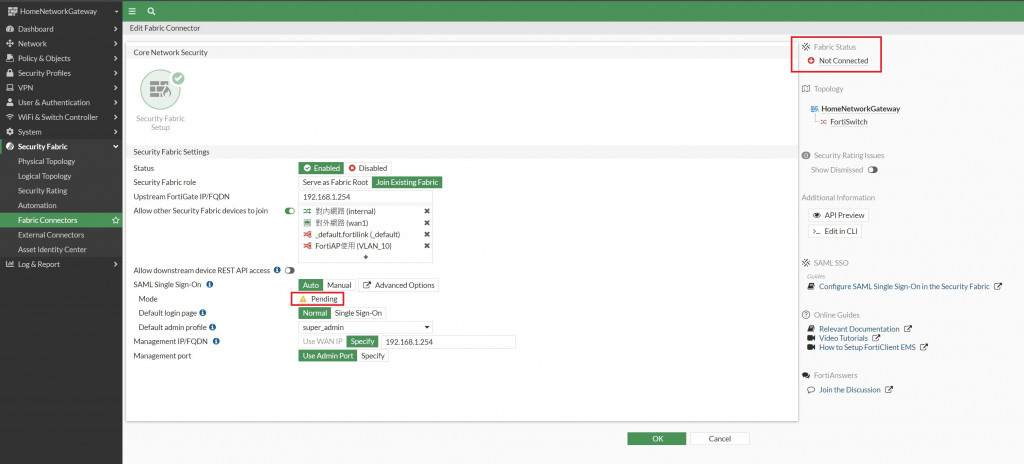Expand the Security Profiles menu chevron
The height and width of the screenshot is (464, 1024).
coord(116,73)
